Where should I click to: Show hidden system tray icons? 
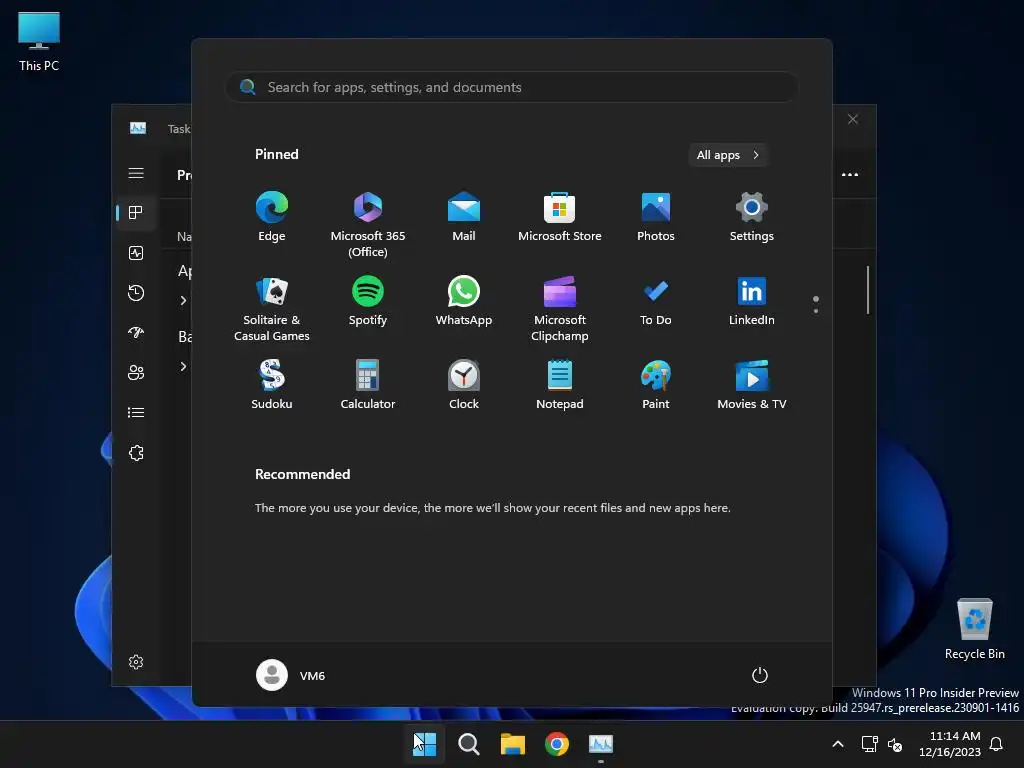coord(838,744)
